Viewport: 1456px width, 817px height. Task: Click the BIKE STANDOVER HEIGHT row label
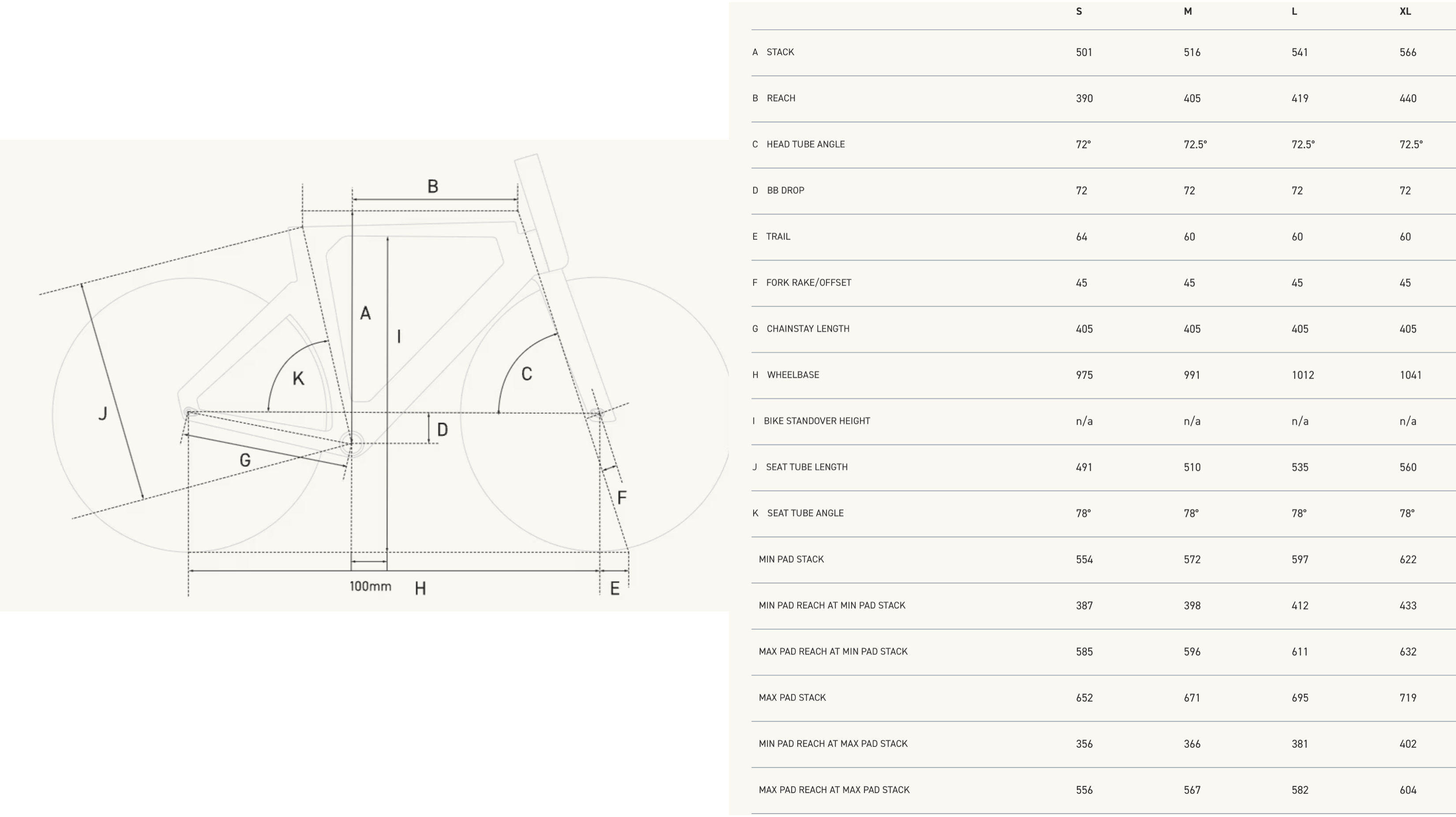[x=816, y=421]
